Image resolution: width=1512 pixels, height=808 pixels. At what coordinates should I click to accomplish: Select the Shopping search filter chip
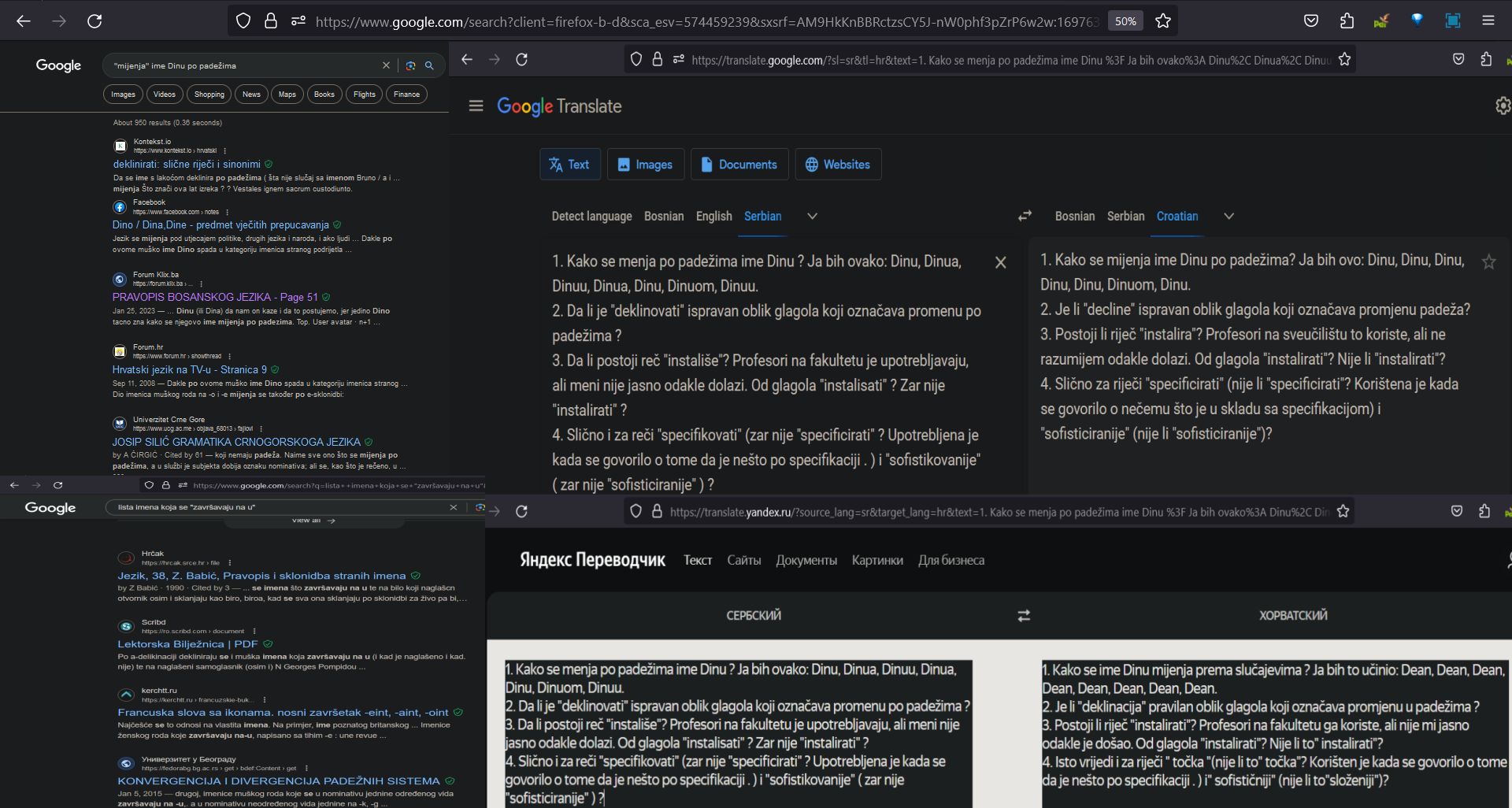pos(209,95)
